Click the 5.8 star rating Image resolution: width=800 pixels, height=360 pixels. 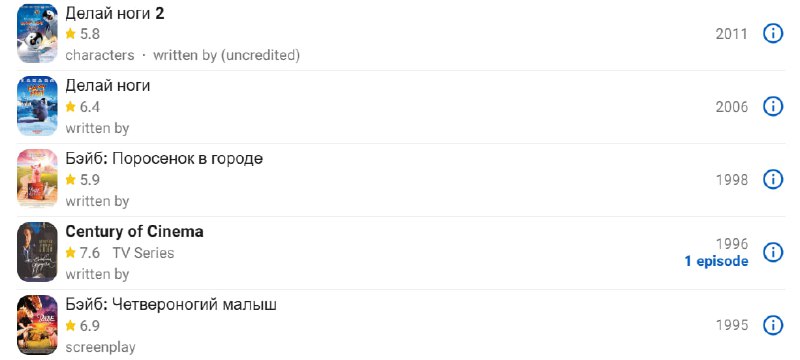pos(83,34)
